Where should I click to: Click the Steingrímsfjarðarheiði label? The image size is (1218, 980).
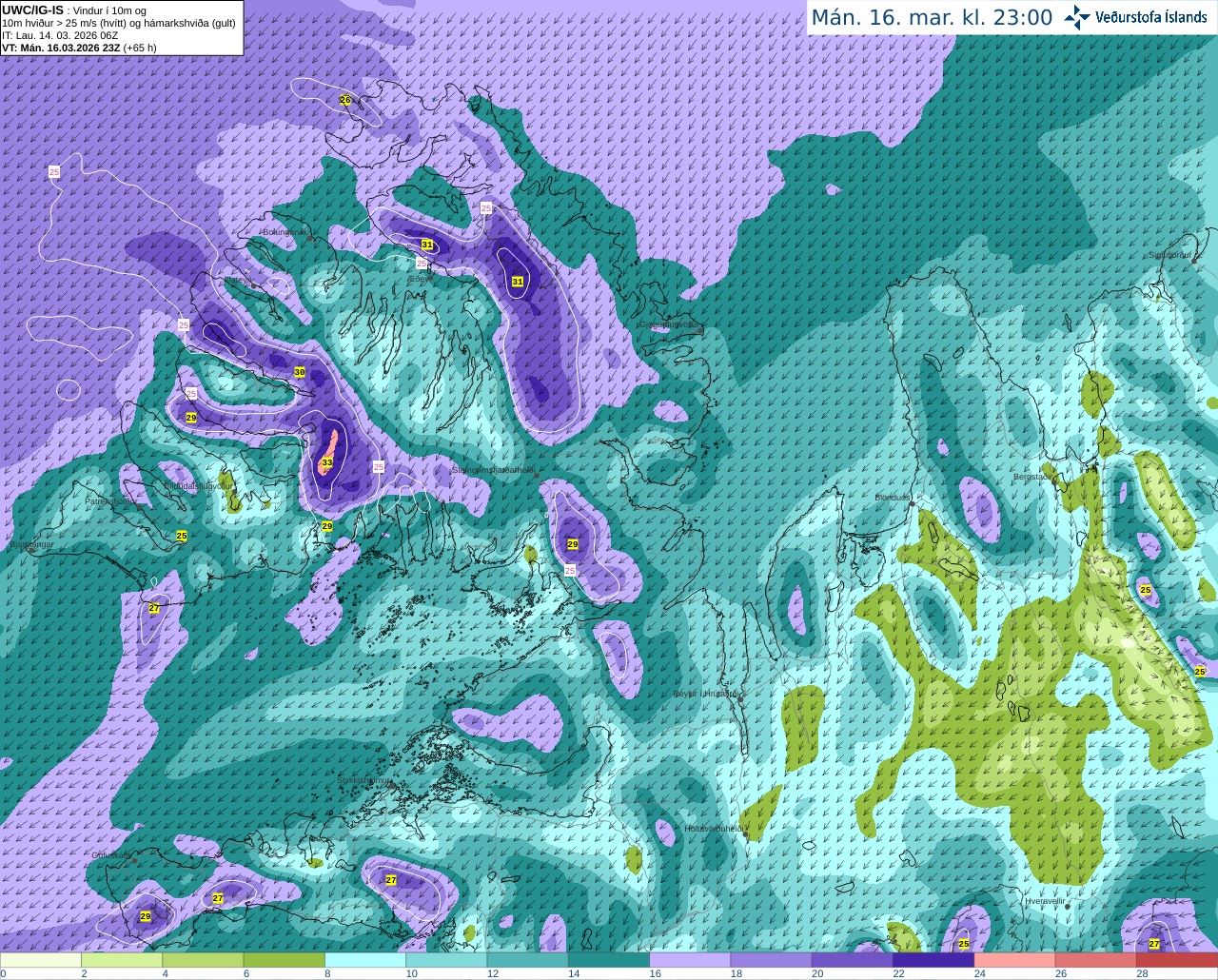[x=493, y=470]
